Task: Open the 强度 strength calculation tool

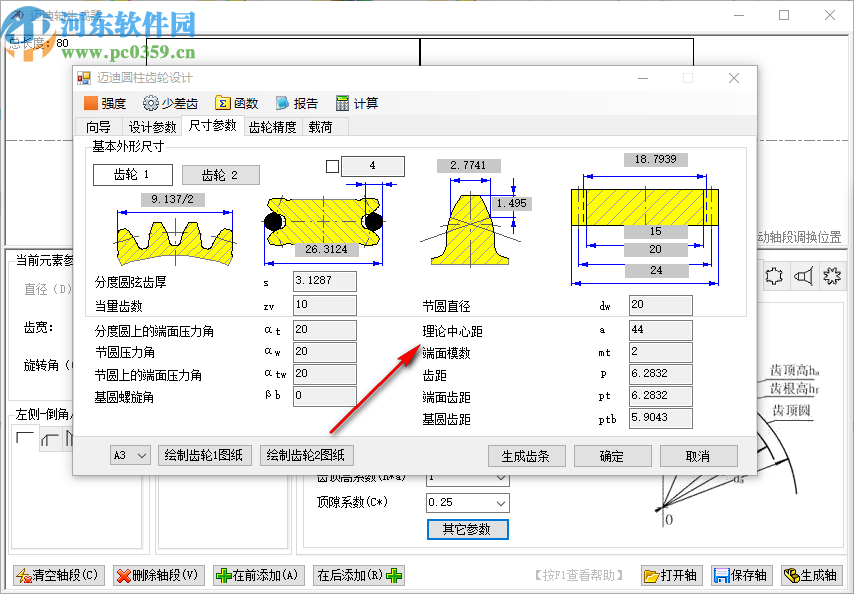Action: pyautogui.click(x=104, y=102)
